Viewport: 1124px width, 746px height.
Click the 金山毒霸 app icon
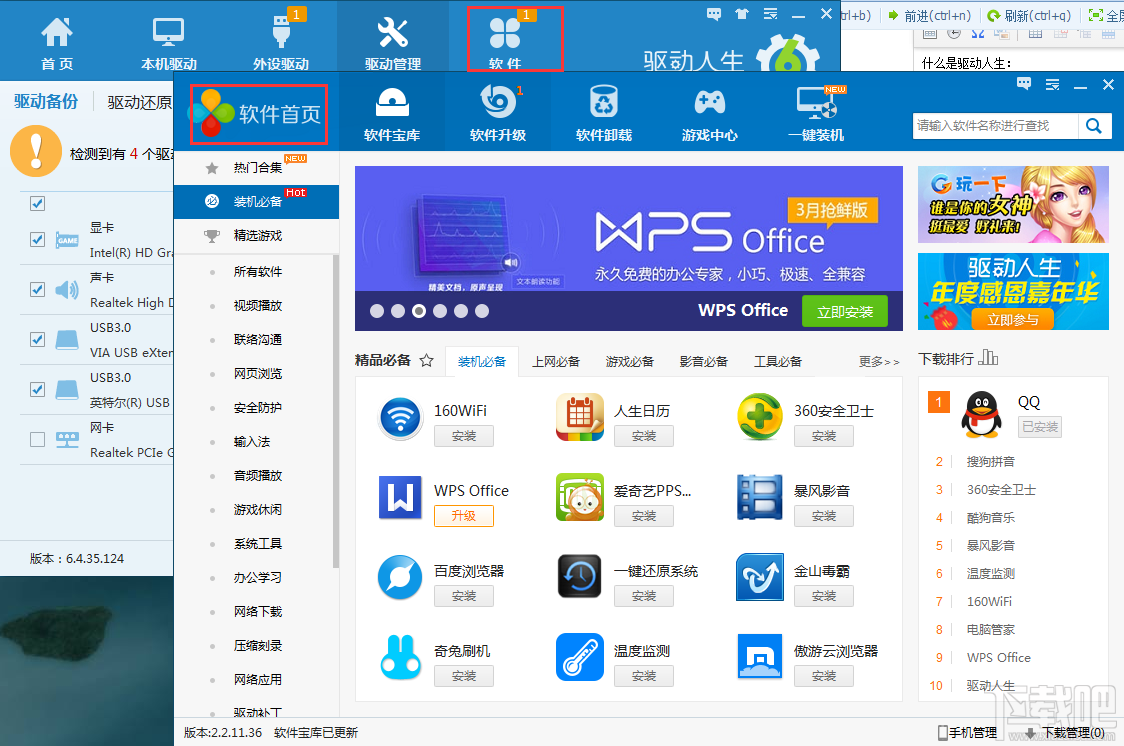[x=760, y=578]
